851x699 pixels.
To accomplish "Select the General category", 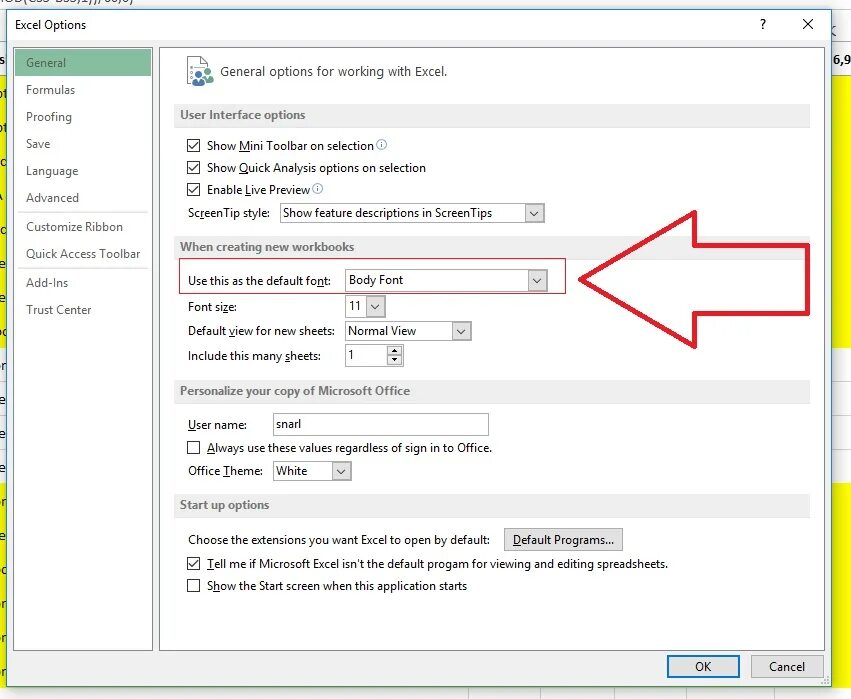I will coord(82,62).
